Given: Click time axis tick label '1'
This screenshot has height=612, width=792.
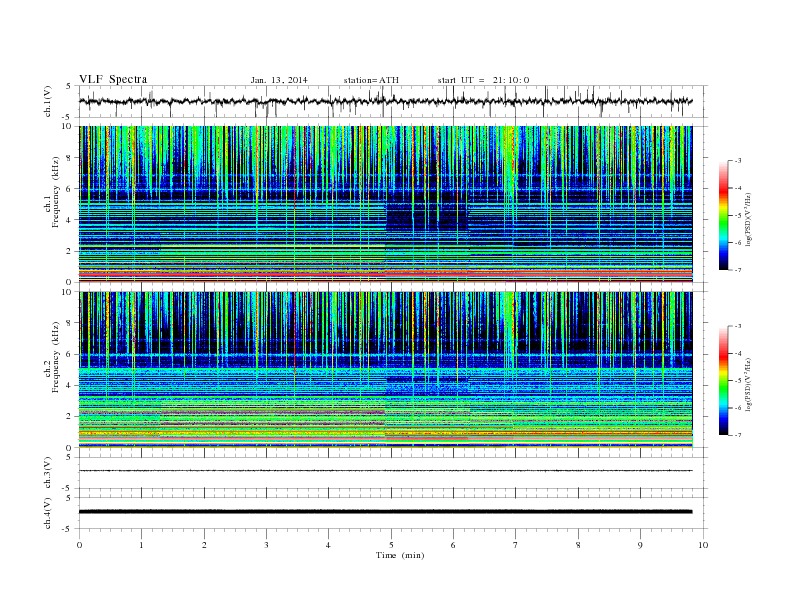Looking at the screenshot, I should 141,545.
